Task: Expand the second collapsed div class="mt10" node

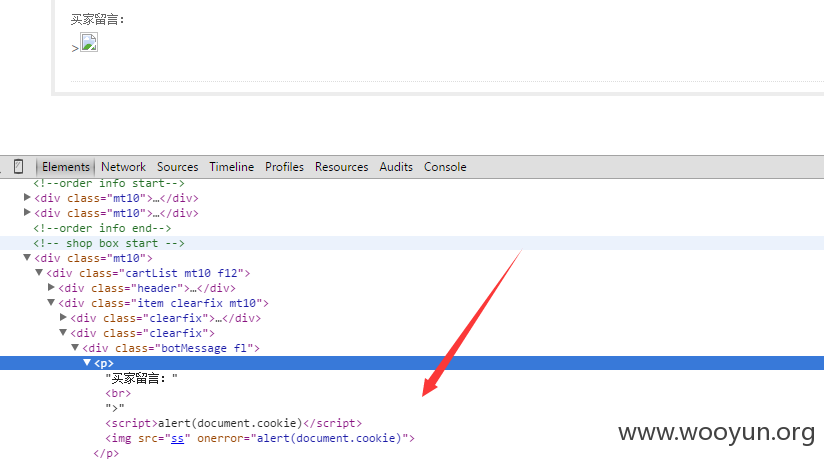Action: click(x=27, y=212)
